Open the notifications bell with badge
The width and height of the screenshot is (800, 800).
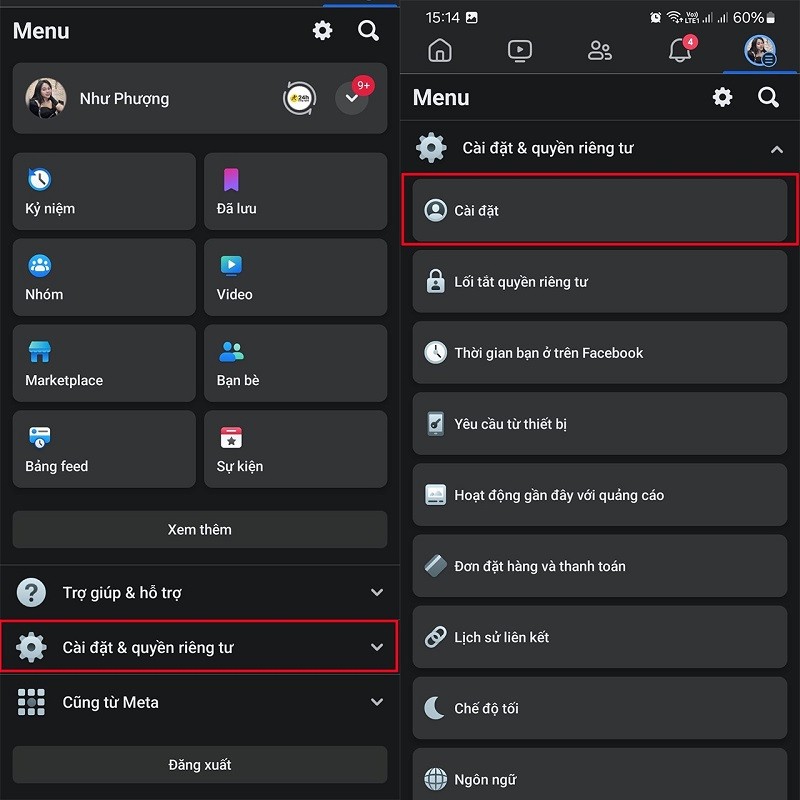(x=679, y=50)
